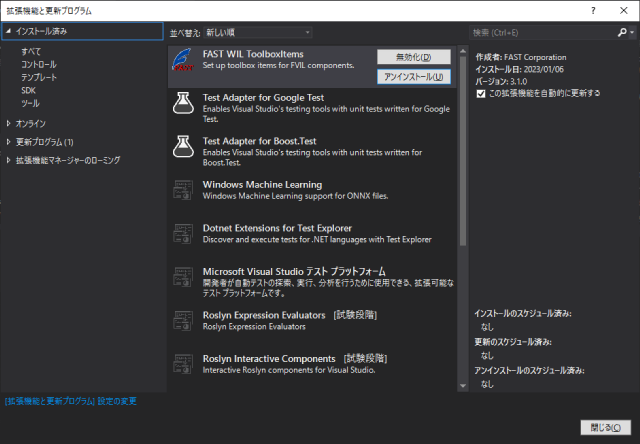Open the 並べ替え 新しい順 dropdown
Image resolution: width=640 pixels, height=444 pixels.
[x=258, y=32]
